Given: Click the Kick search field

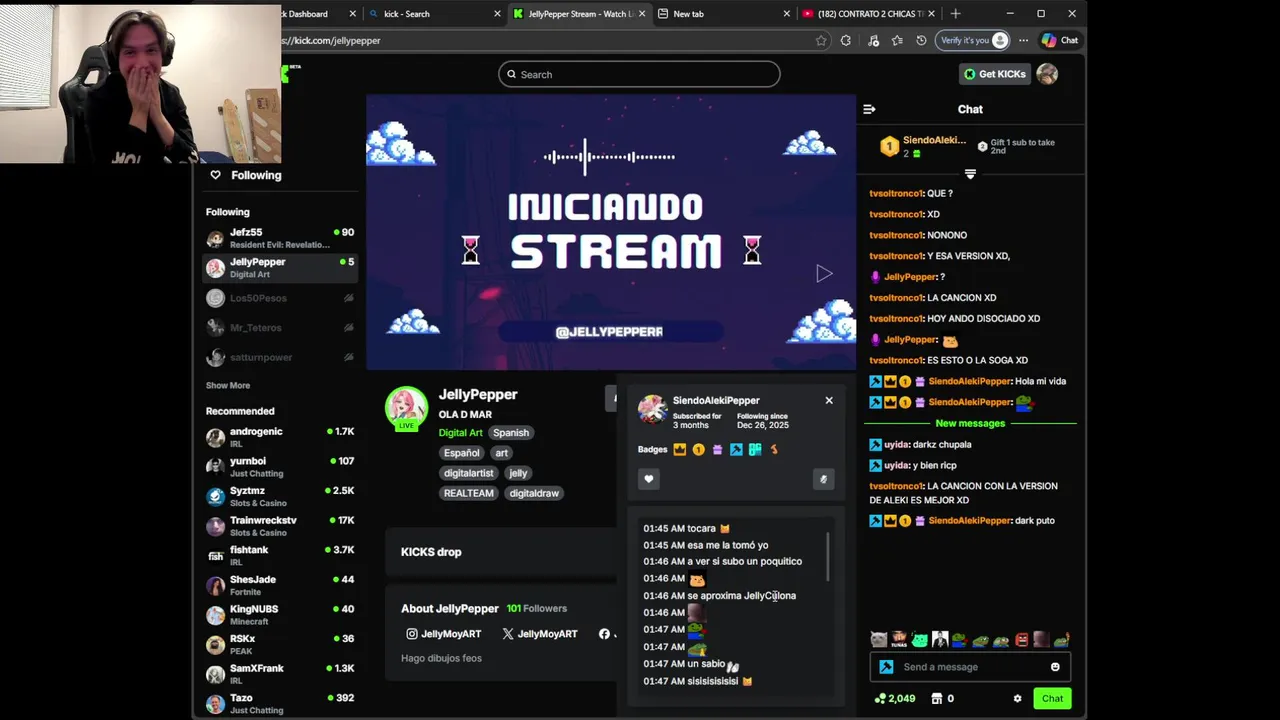Looking at the screenshot, I should click(x=639, y=74).
